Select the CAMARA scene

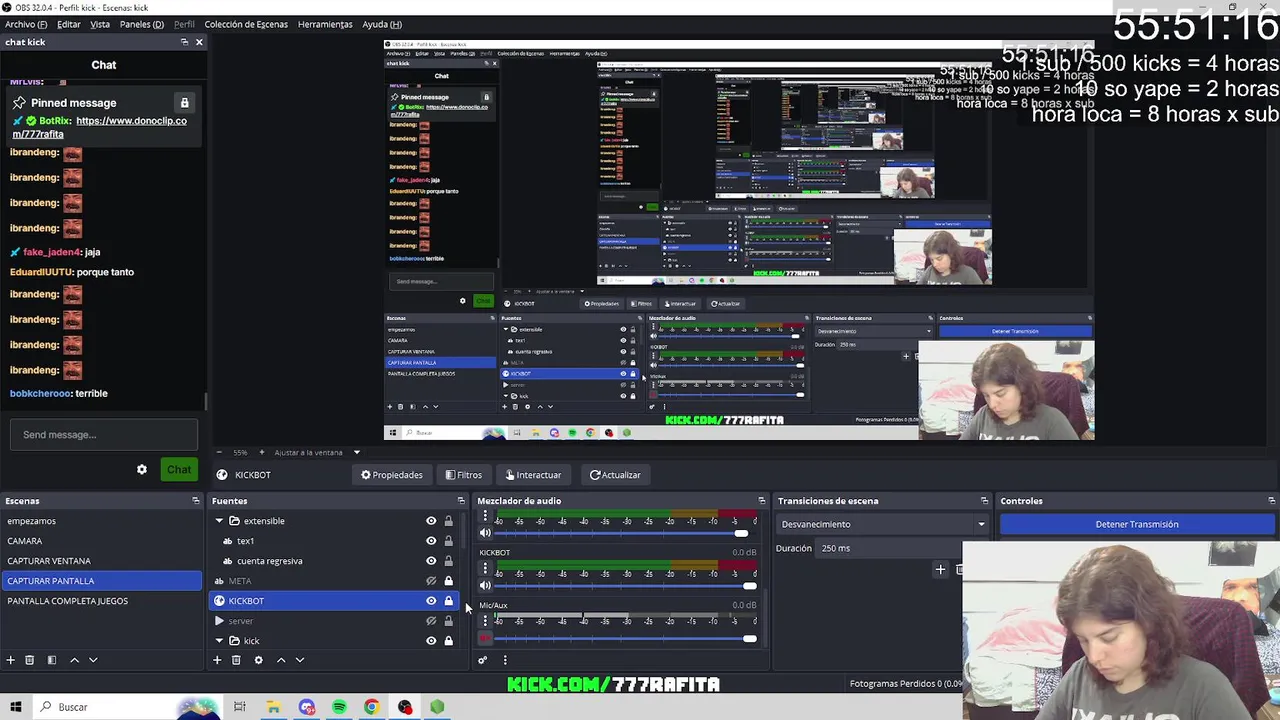(101, 541)
